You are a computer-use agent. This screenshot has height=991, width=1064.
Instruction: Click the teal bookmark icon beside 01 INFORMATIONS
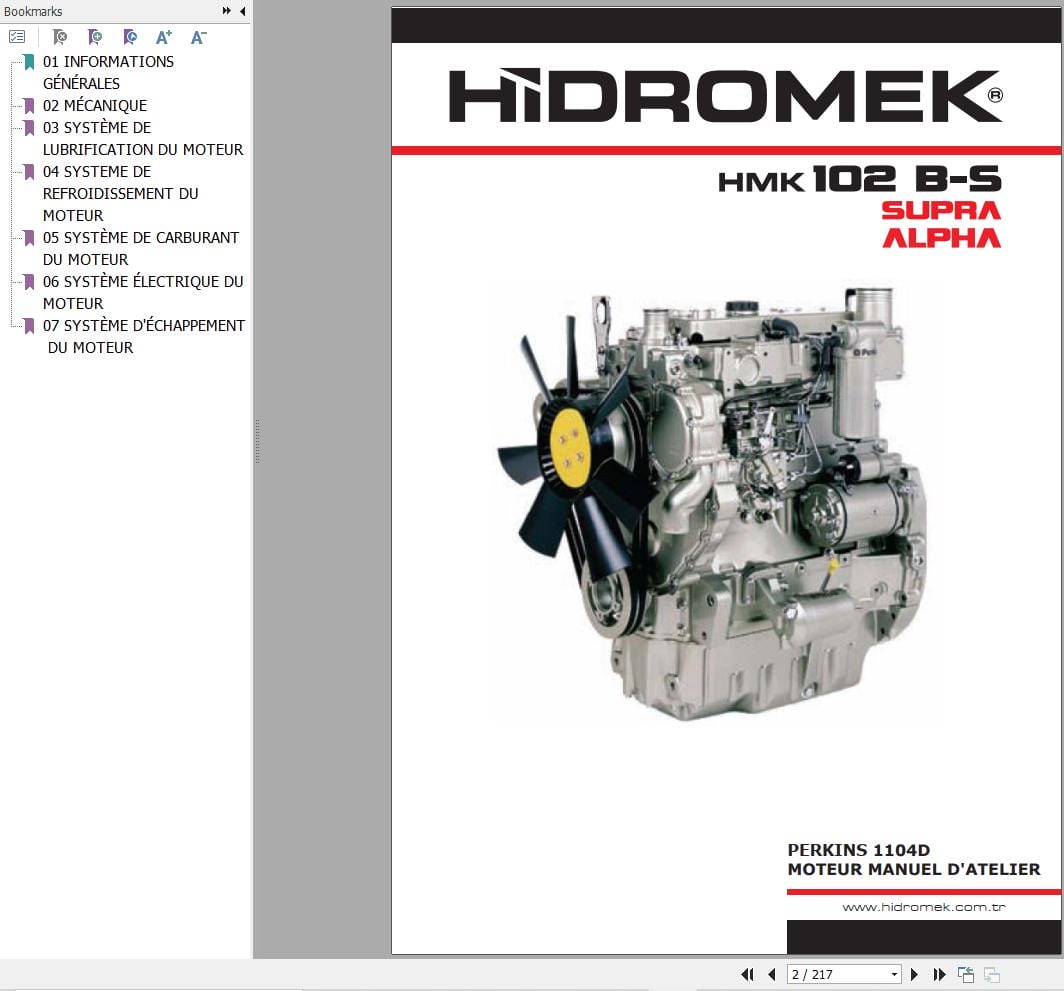29,62
